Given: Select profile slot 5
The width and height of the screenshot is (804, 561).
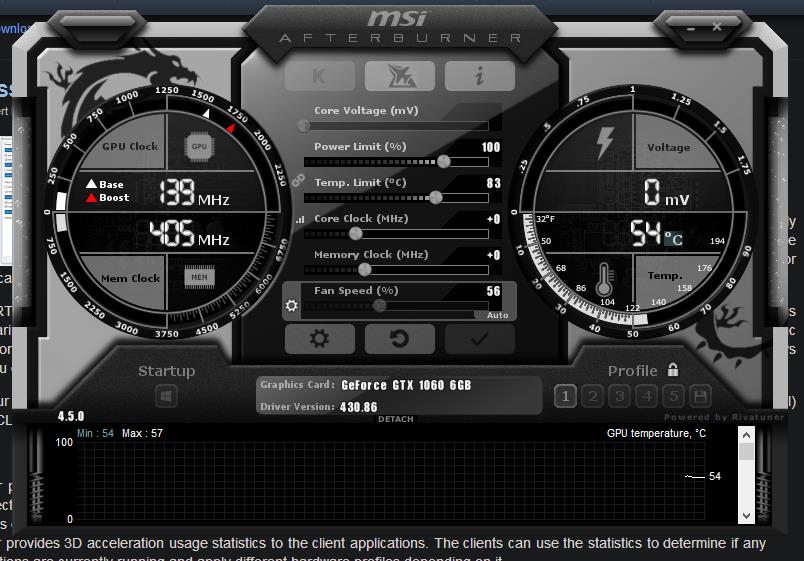Looking at the screenshot, I should pyautogui.click(x=674, y=396).
